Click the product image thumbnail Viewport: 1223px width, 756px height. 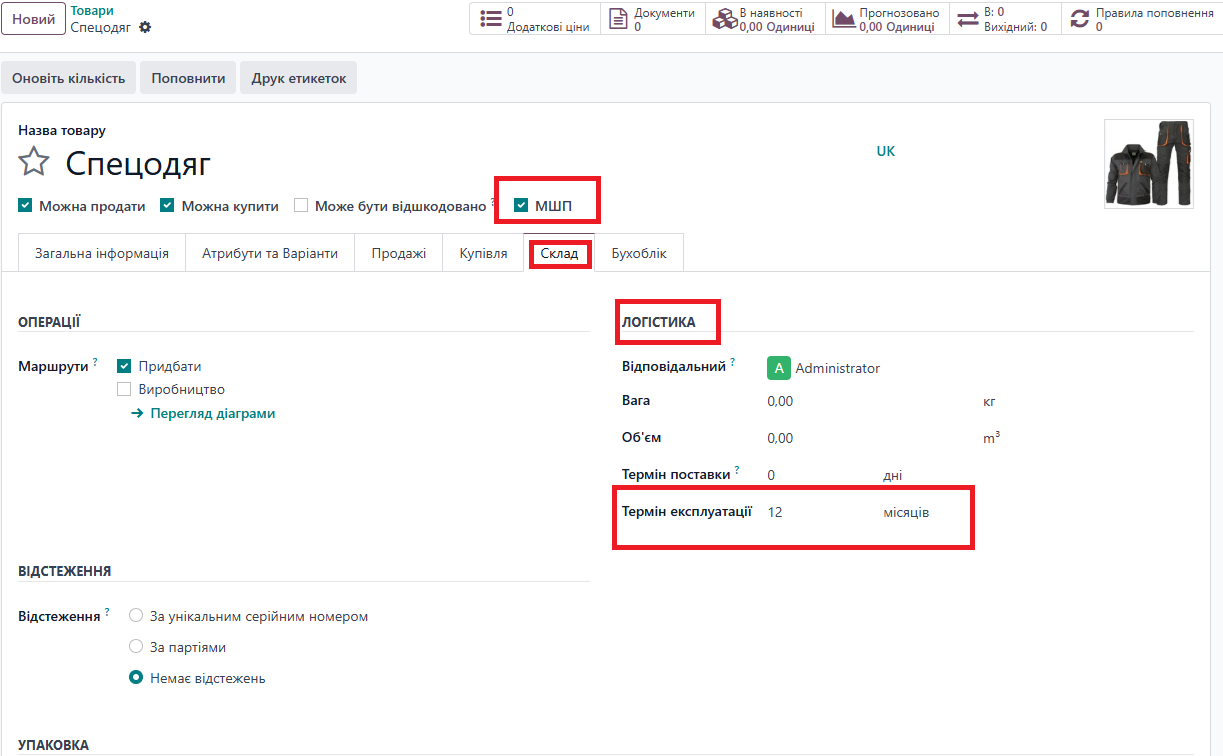[x=1148, y=164]
